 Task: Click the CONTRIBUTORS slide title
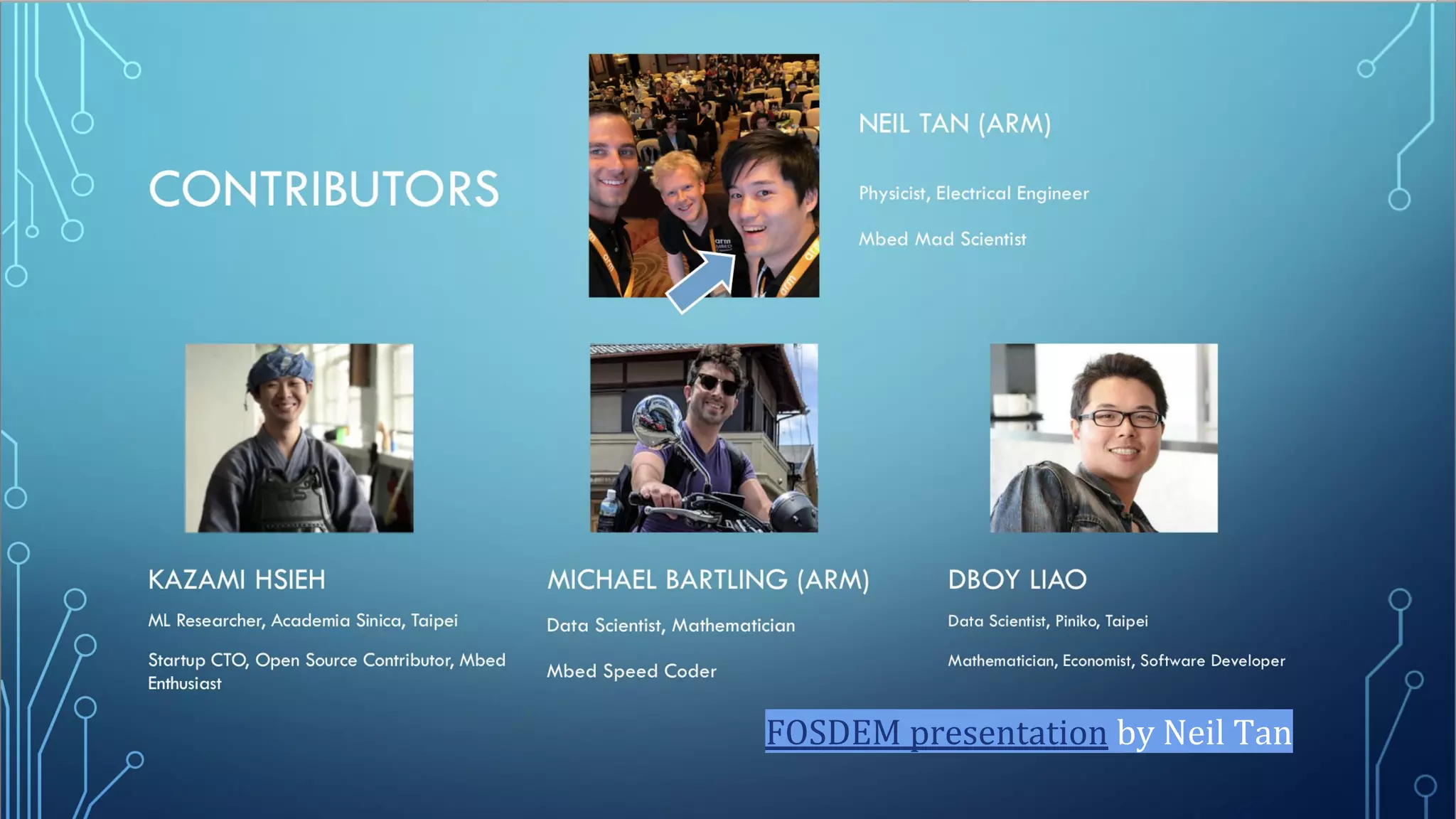(x=323, y=189)
